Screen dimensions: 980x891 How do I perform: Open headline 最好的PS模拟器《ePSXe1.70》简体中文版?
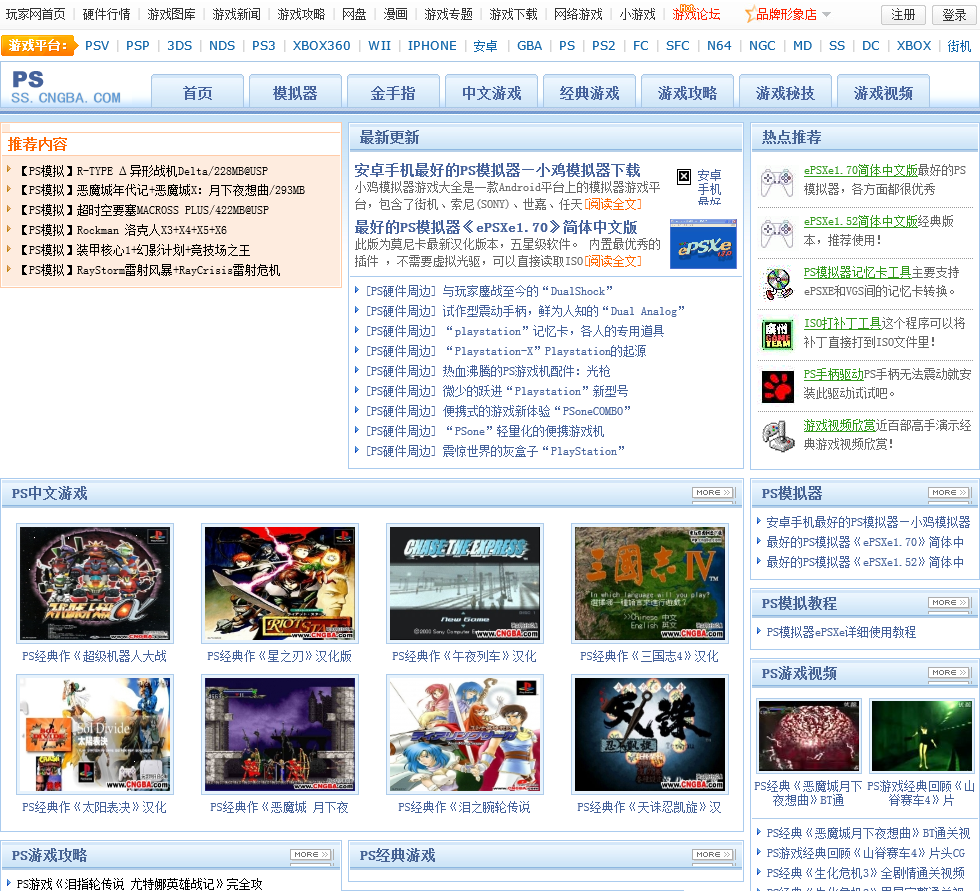[x=496, y=227]
